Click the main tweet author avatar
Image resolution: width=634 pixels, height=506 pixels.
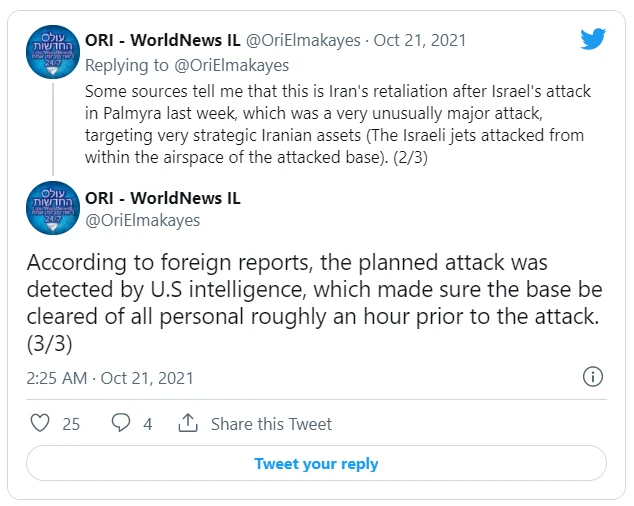pos(53,209)
